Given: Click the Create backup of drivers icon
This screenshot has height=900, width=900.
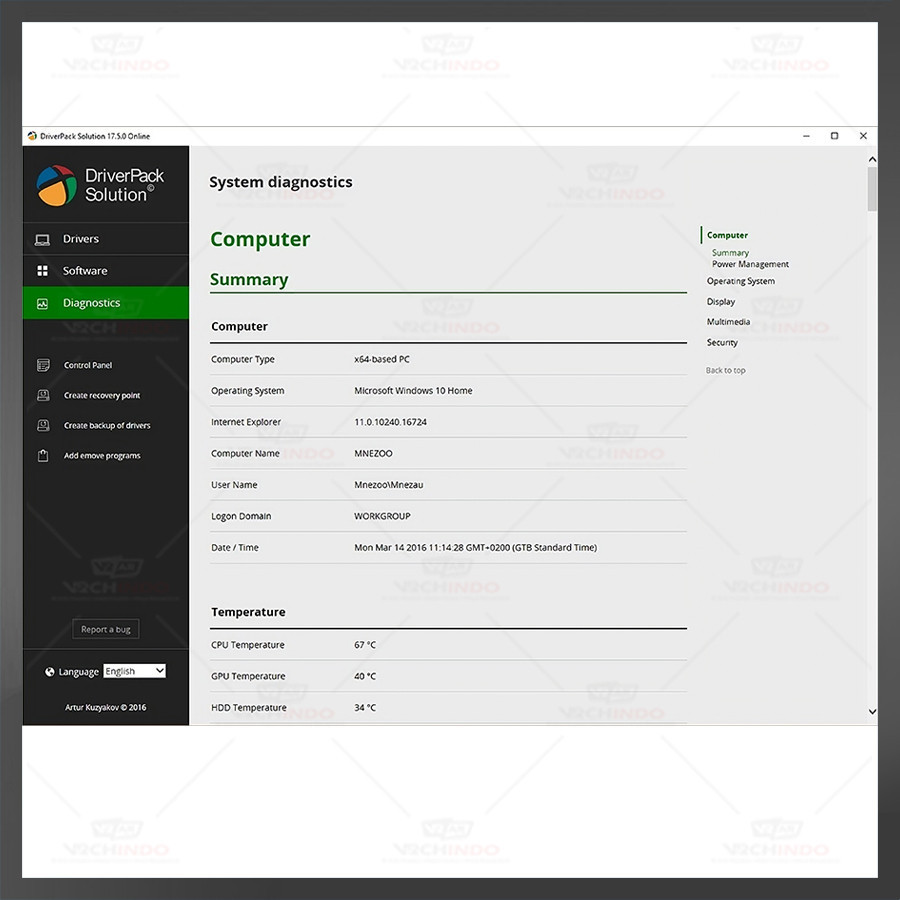Looking at the screenshot, I should click(43, 425).
